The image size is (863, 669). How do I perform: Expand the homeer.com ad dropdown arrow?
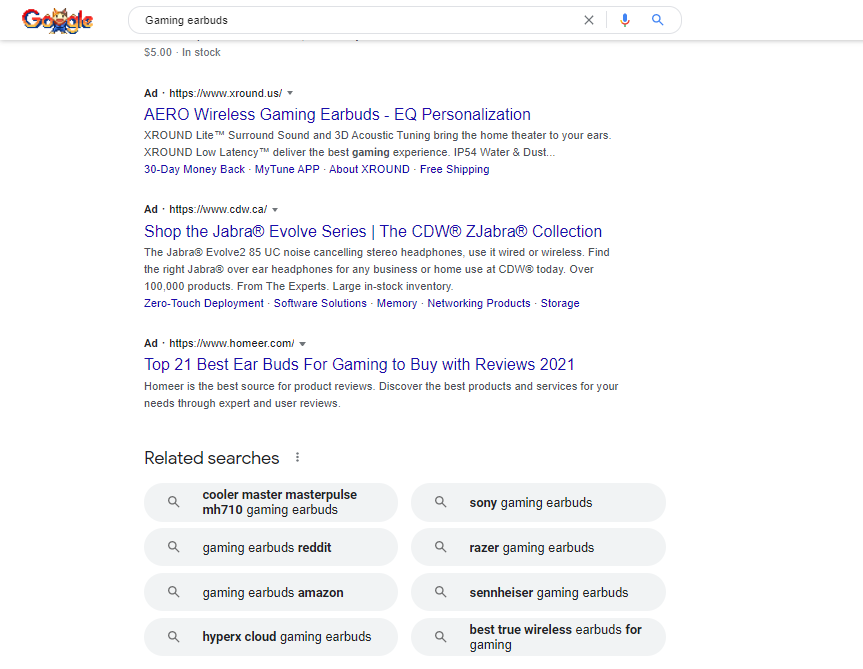[302, 344]
